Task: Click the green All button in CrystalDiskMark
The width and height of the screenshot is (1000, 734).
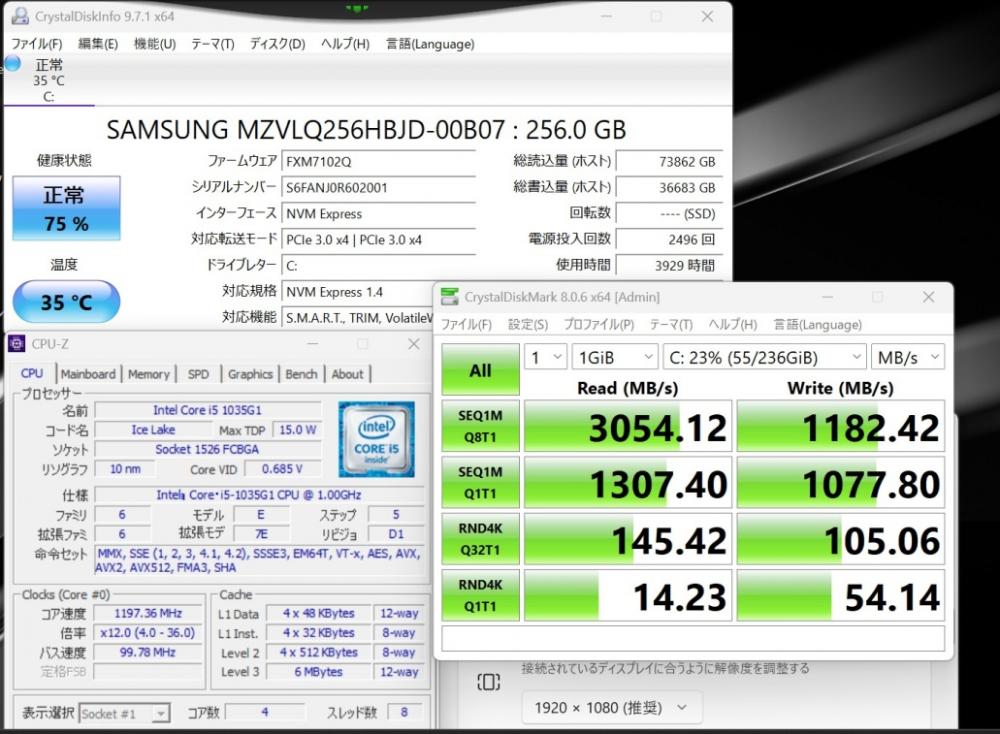Action: pyautogui.click(x=480, y=370)
